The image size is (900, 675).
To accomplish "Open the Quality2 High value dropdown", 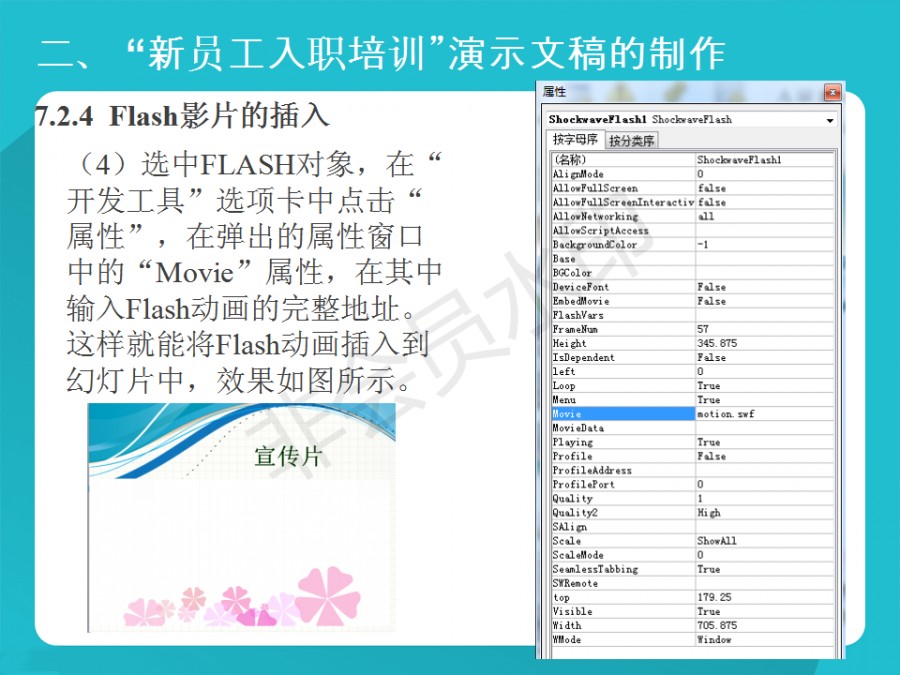I will coord(765,513).
